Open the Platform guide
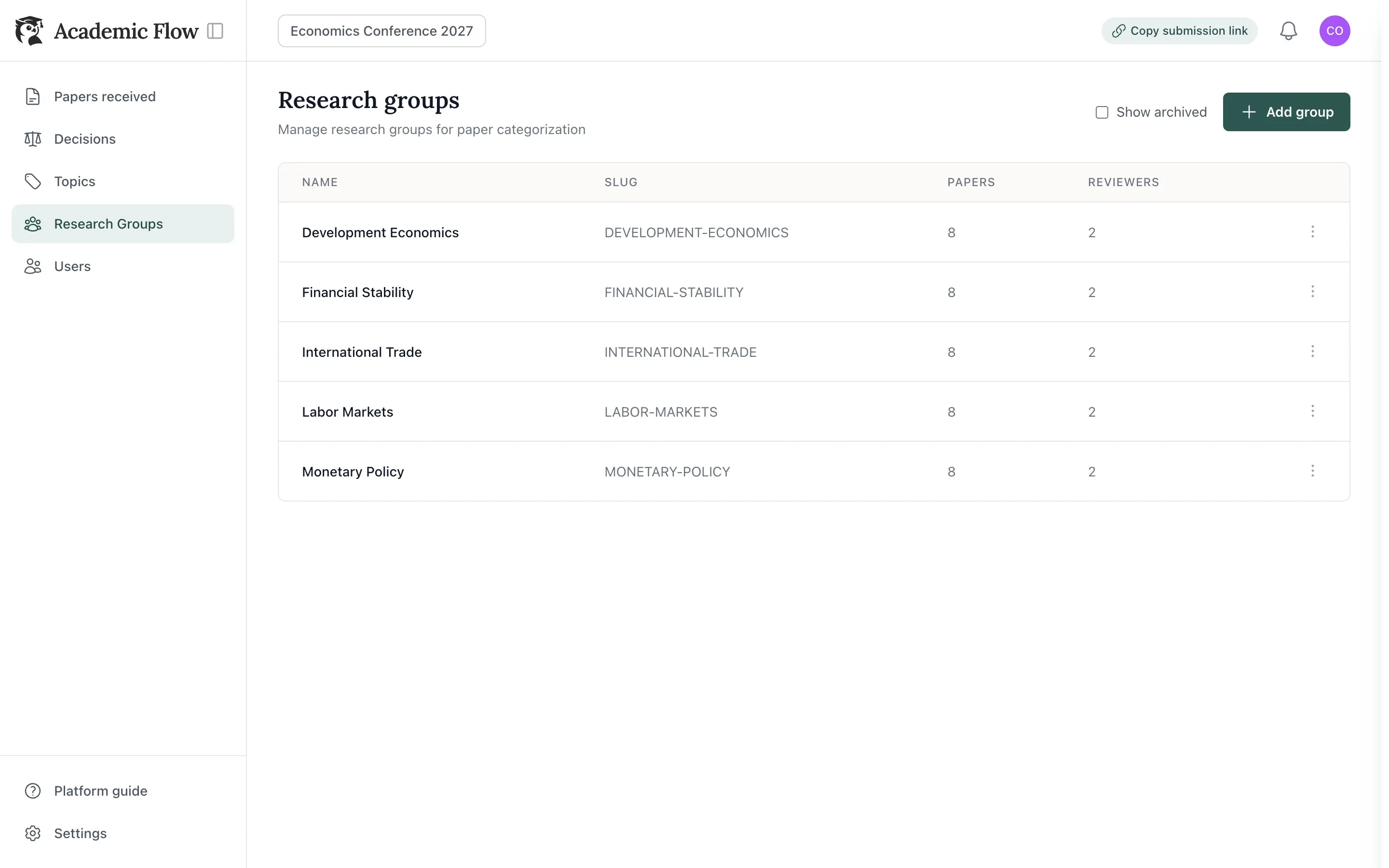 (x=123, y=791)
